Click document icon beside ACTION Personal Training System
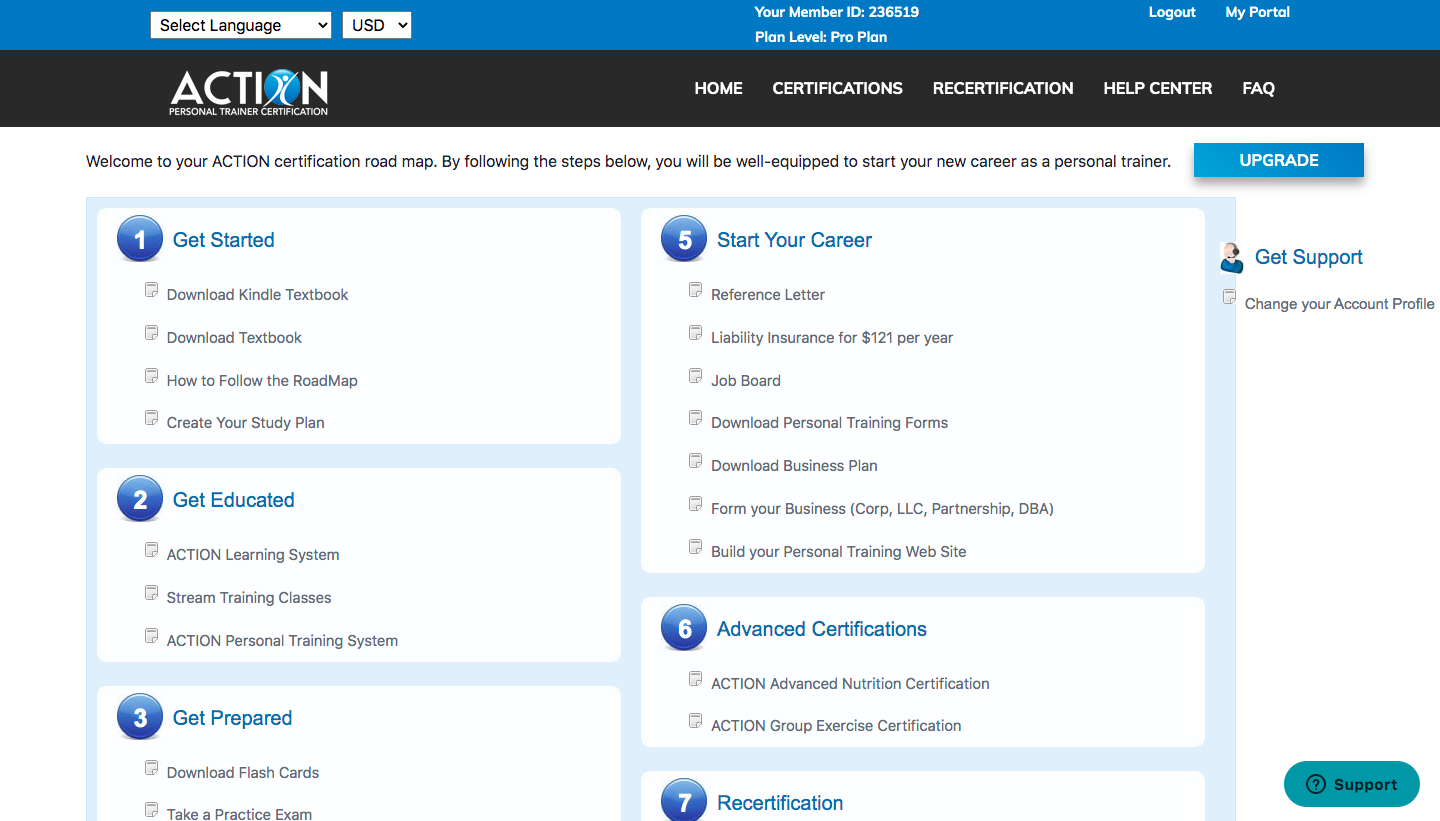Image resolution: width=1440 pixels, height=821 pixels. 151,636
